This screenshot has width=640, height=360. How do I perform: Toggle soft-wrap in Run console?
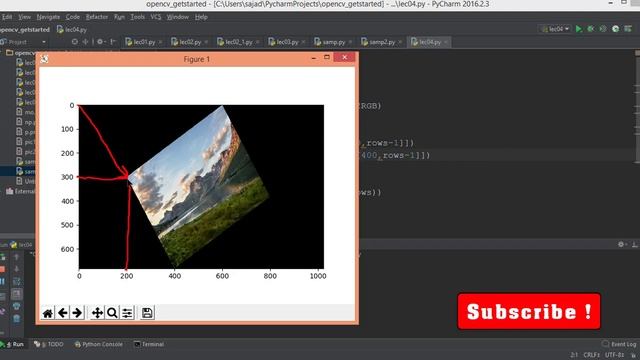click(16, 281)
